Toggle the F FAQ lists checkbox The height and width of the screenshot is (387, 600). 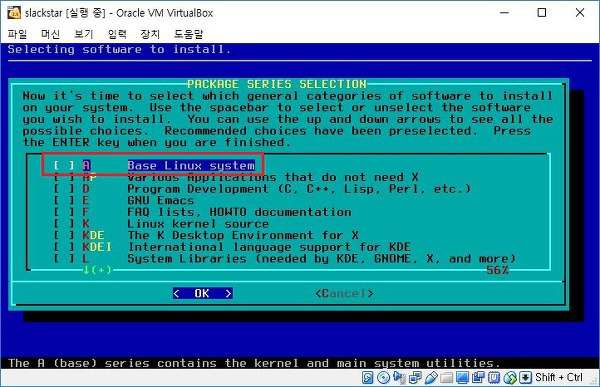[64, 212]
